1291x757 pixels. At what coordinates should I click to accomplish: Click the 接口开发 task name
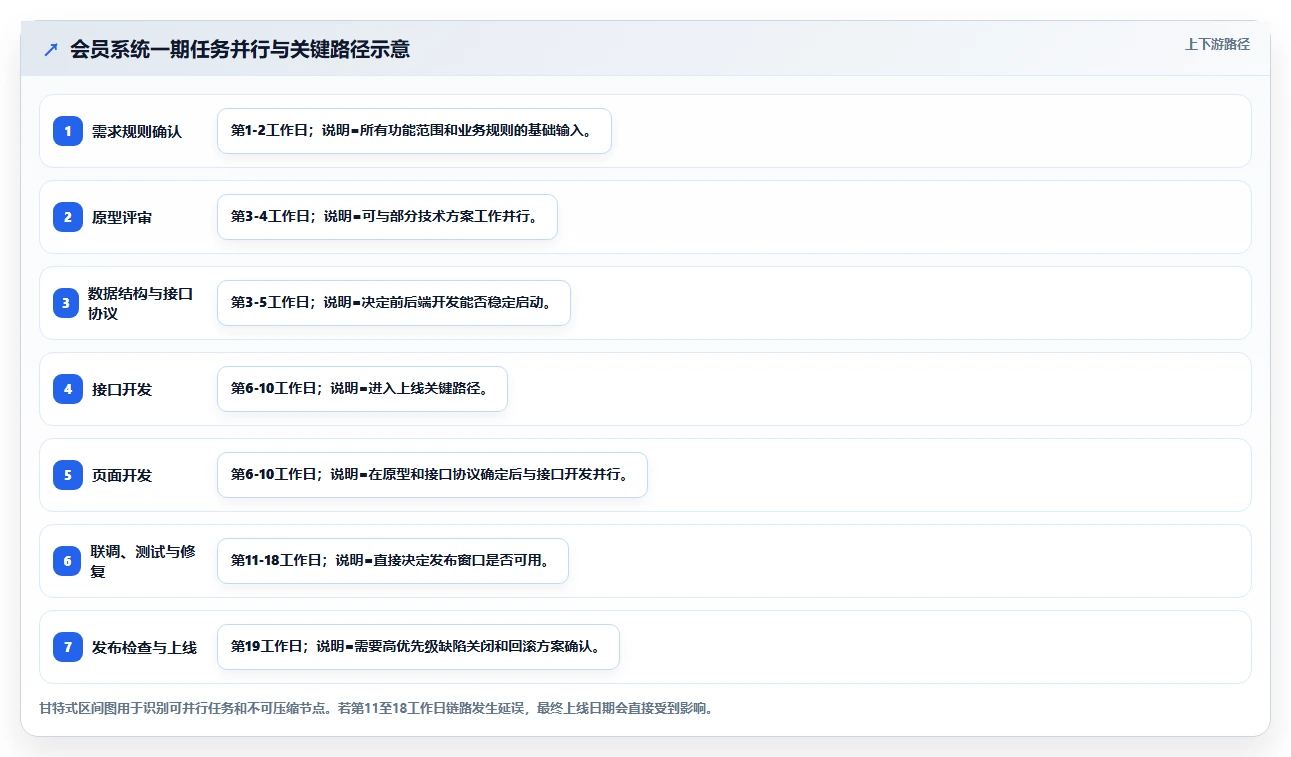[122, 389]
